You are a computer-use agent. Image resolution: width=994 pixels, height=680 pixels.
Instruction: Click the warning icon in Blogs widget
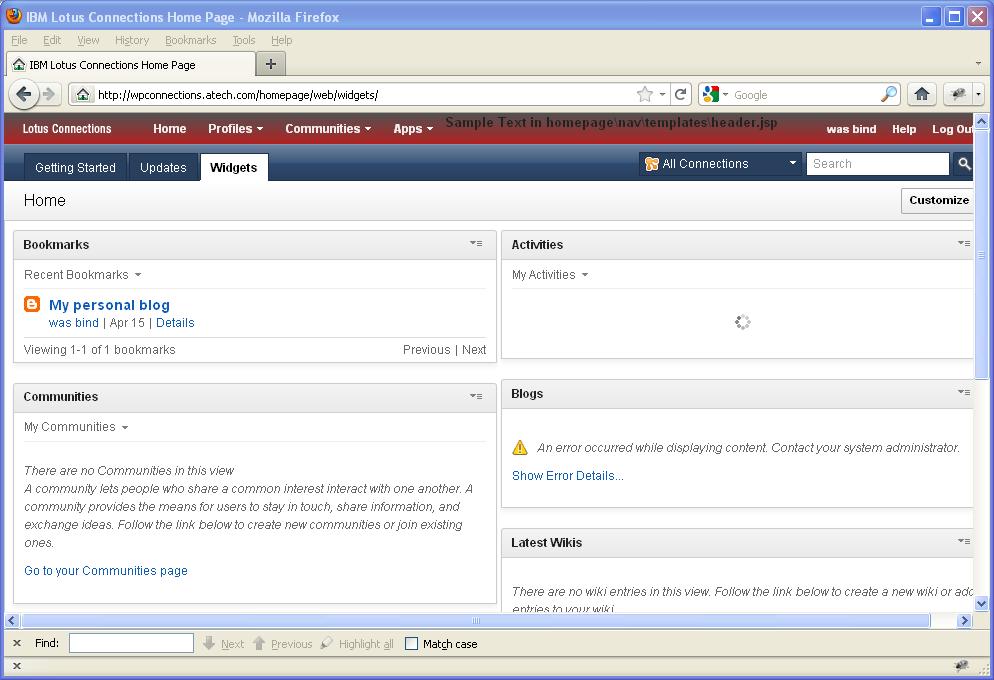[x=520, y=447]
